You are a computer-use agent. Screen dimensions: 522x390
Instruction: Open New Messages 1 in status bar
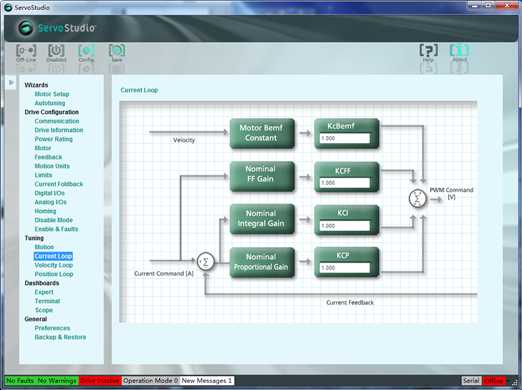coord(207,380)
